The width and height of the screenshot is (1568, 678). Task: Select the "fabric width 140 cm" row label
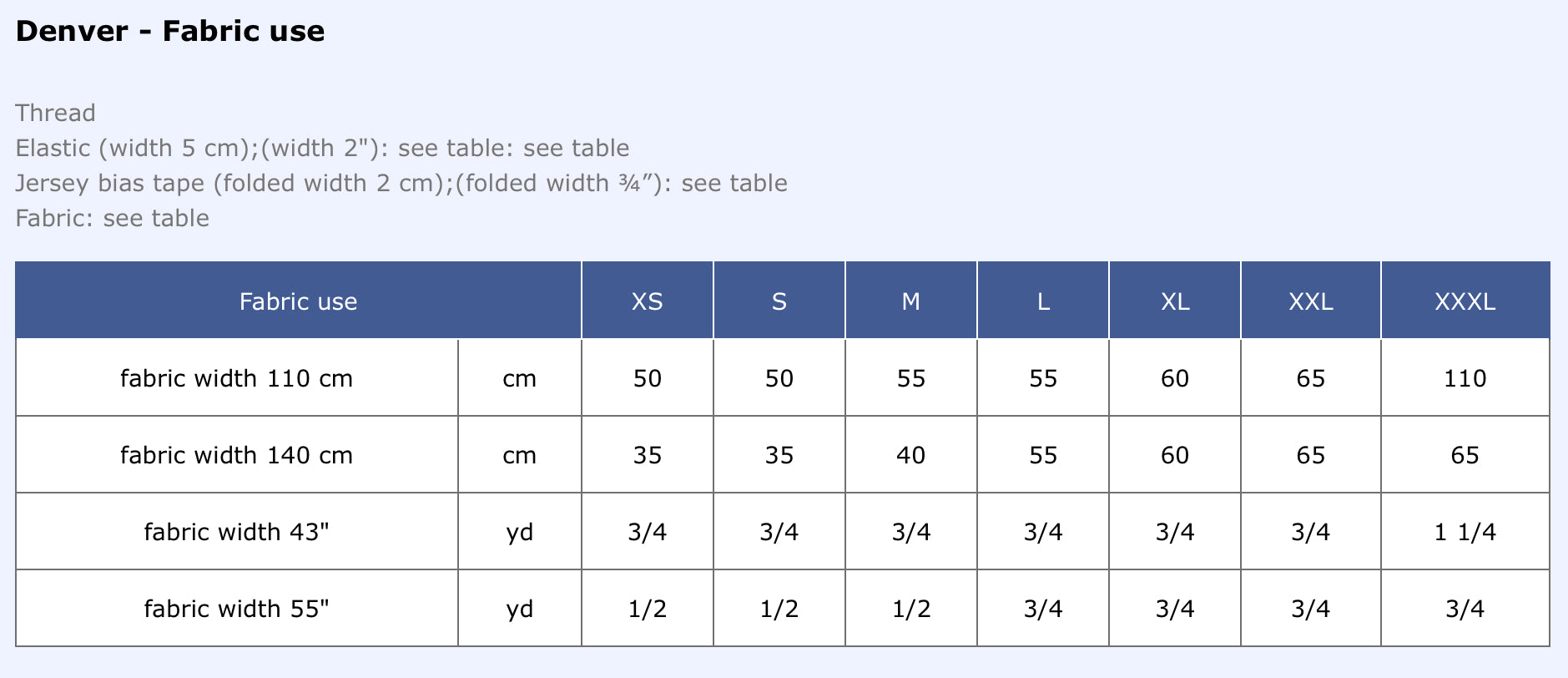pos(236,455)
